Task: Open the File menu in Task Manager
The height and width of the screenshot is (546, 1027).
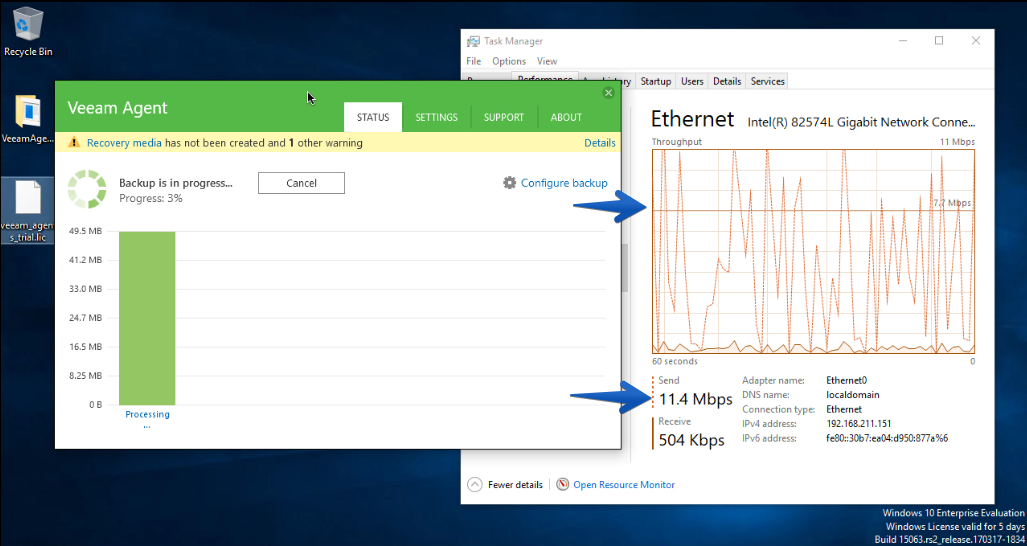Action: tap(474, 61)
